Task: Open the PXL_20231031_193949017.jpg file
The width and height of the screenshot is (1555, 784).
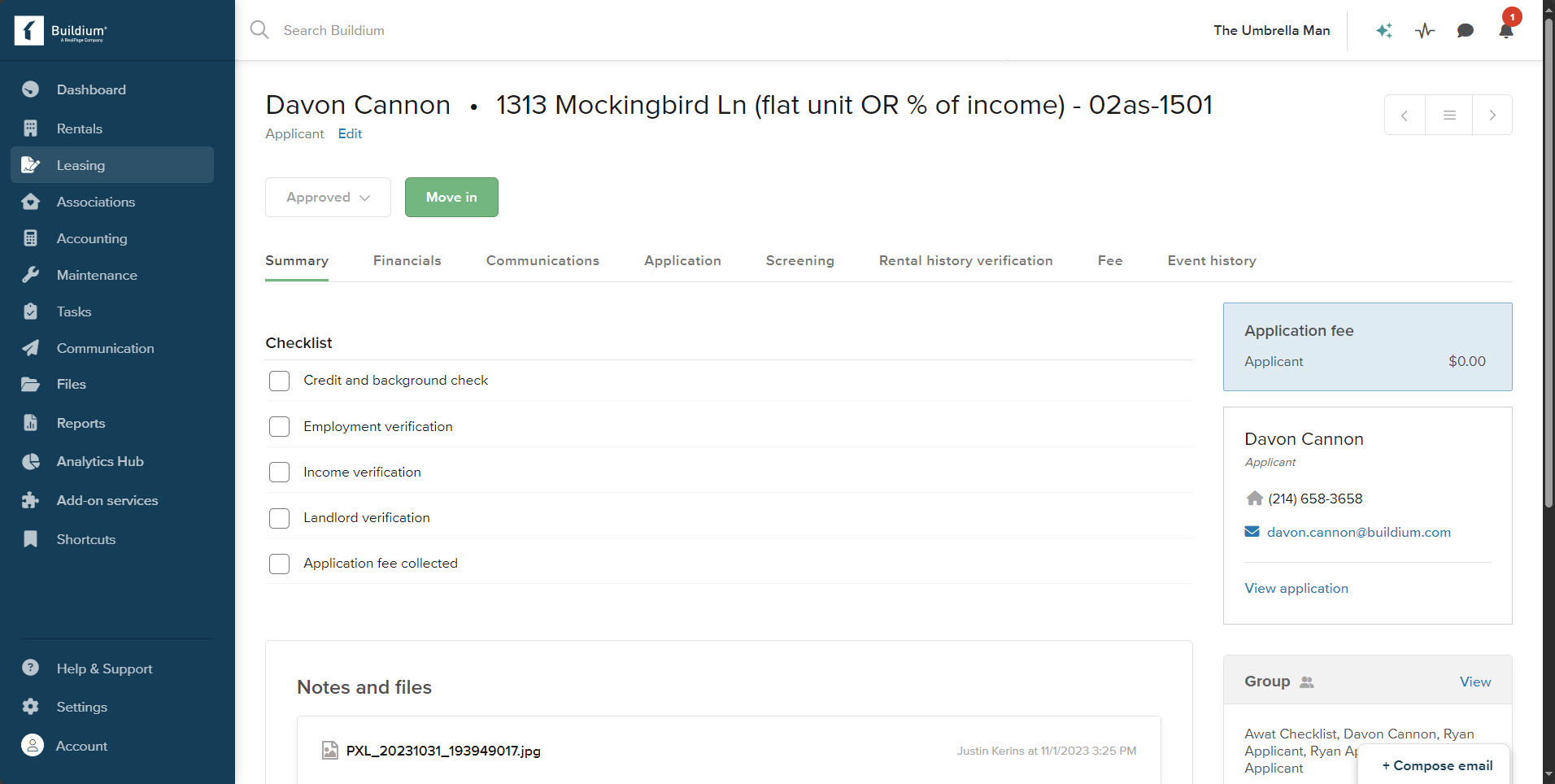Action: pyautogui.click(x=442, y=750)
